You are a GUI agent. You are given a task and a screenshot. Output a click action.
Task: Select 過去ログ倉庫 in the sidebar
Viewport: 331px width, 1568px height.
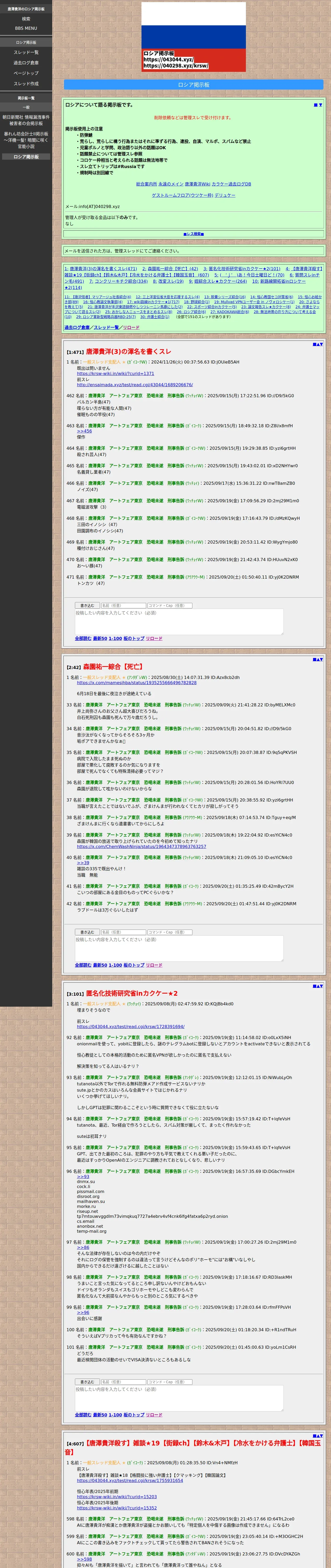(x=26, y=63)
